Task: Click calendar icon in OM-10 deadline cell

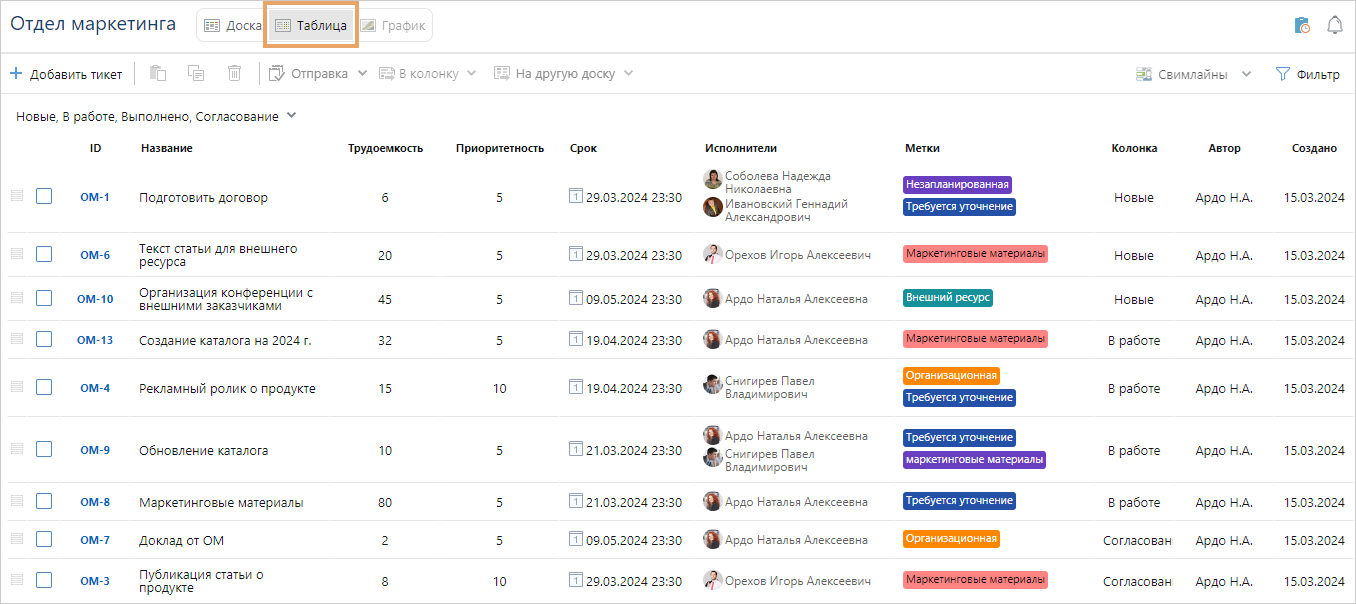Action: pos(575,297)
